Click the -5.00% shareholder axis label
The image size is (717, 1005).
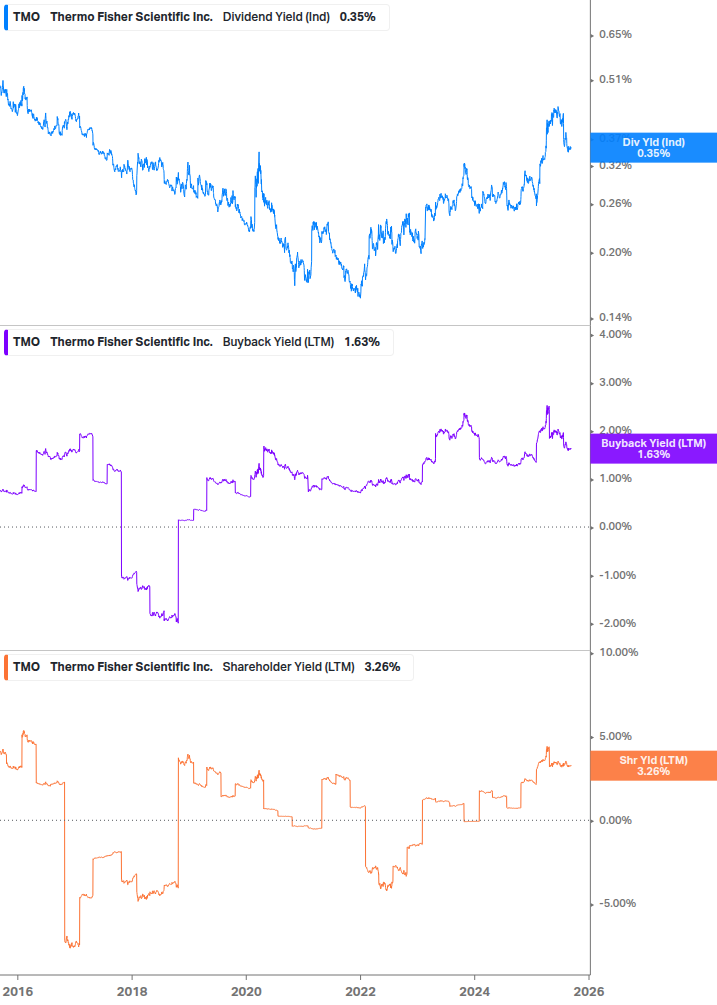pyautogui.click(x=617, y=904)
